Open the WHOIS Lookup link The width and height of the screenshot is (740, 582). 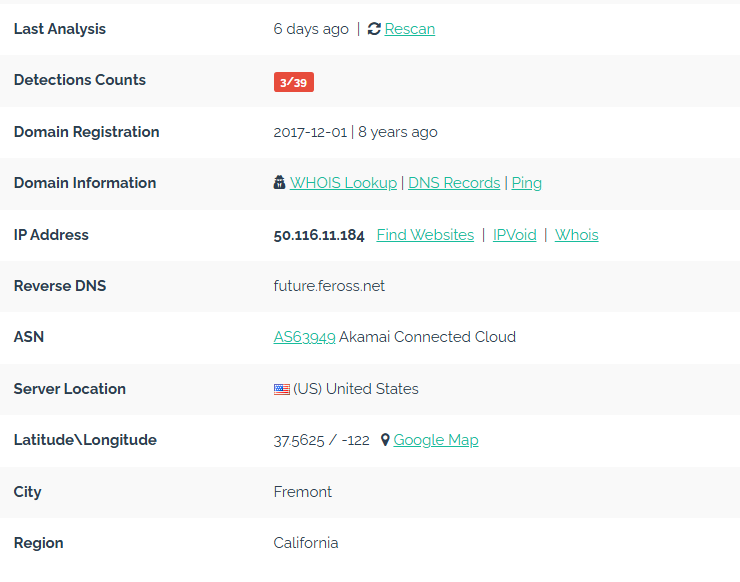tap(343, 183)
